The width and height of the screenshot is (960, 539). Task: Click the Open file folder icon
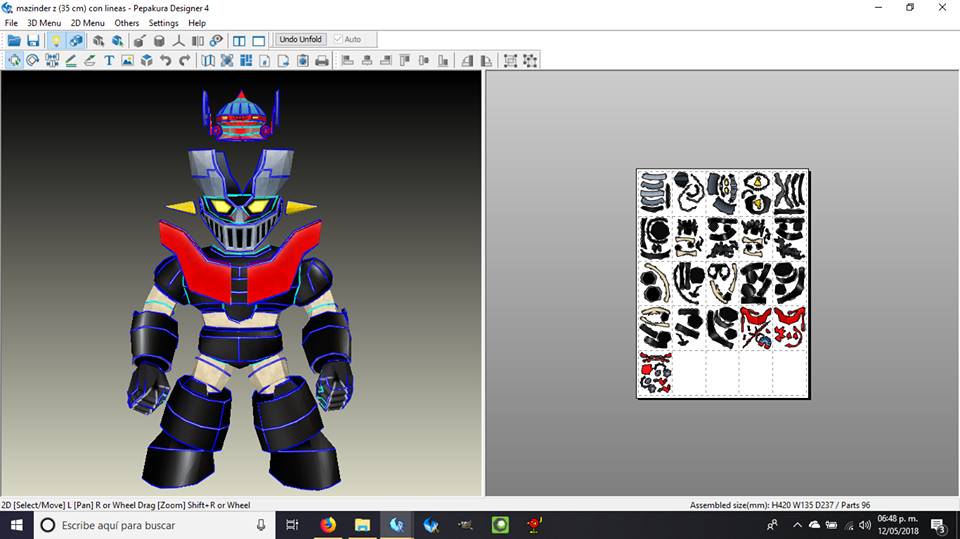tap(14, 41)
